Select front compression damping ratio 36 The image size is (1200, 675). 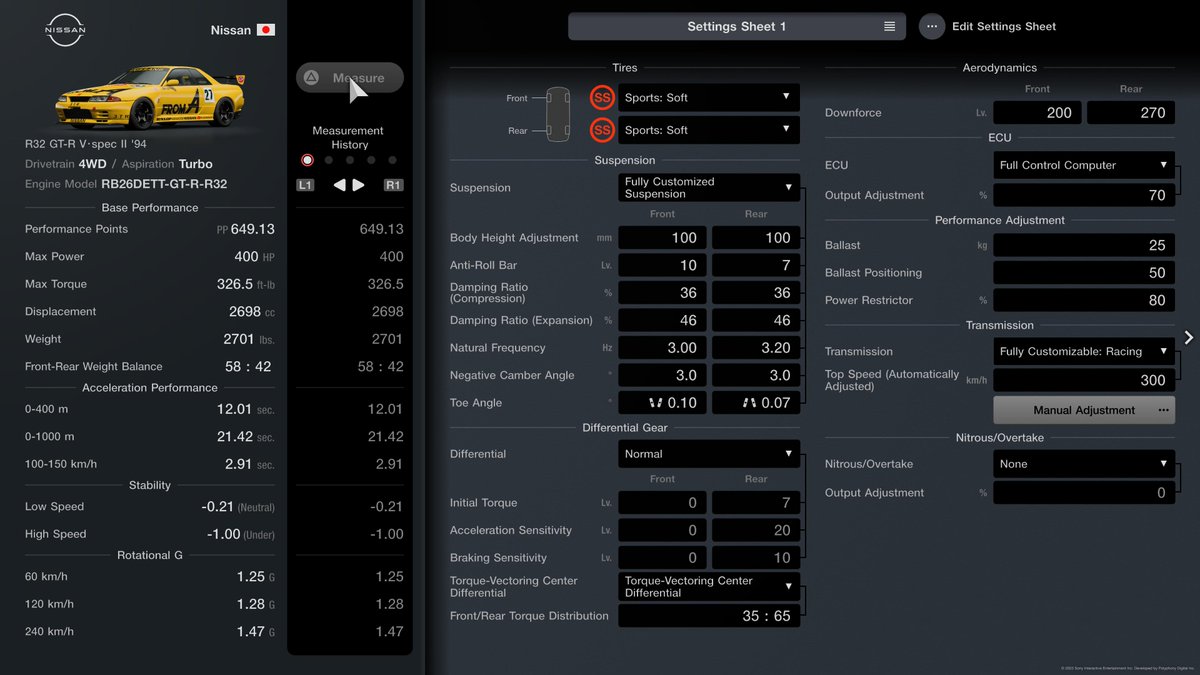coord(662,293)
